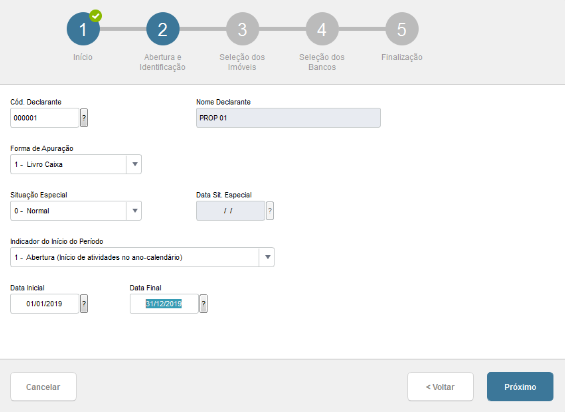Click the Data Final date field
The width and height of the screenshot is (565, 412).
164,304
